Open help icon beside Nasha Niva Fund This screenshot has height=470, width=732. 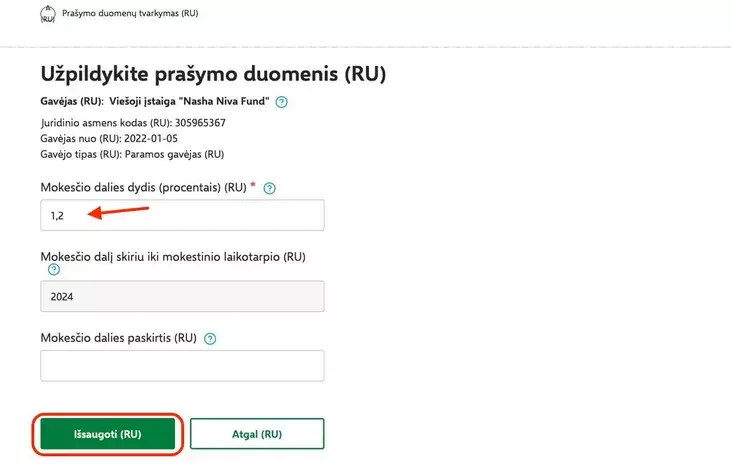(282, 102)
